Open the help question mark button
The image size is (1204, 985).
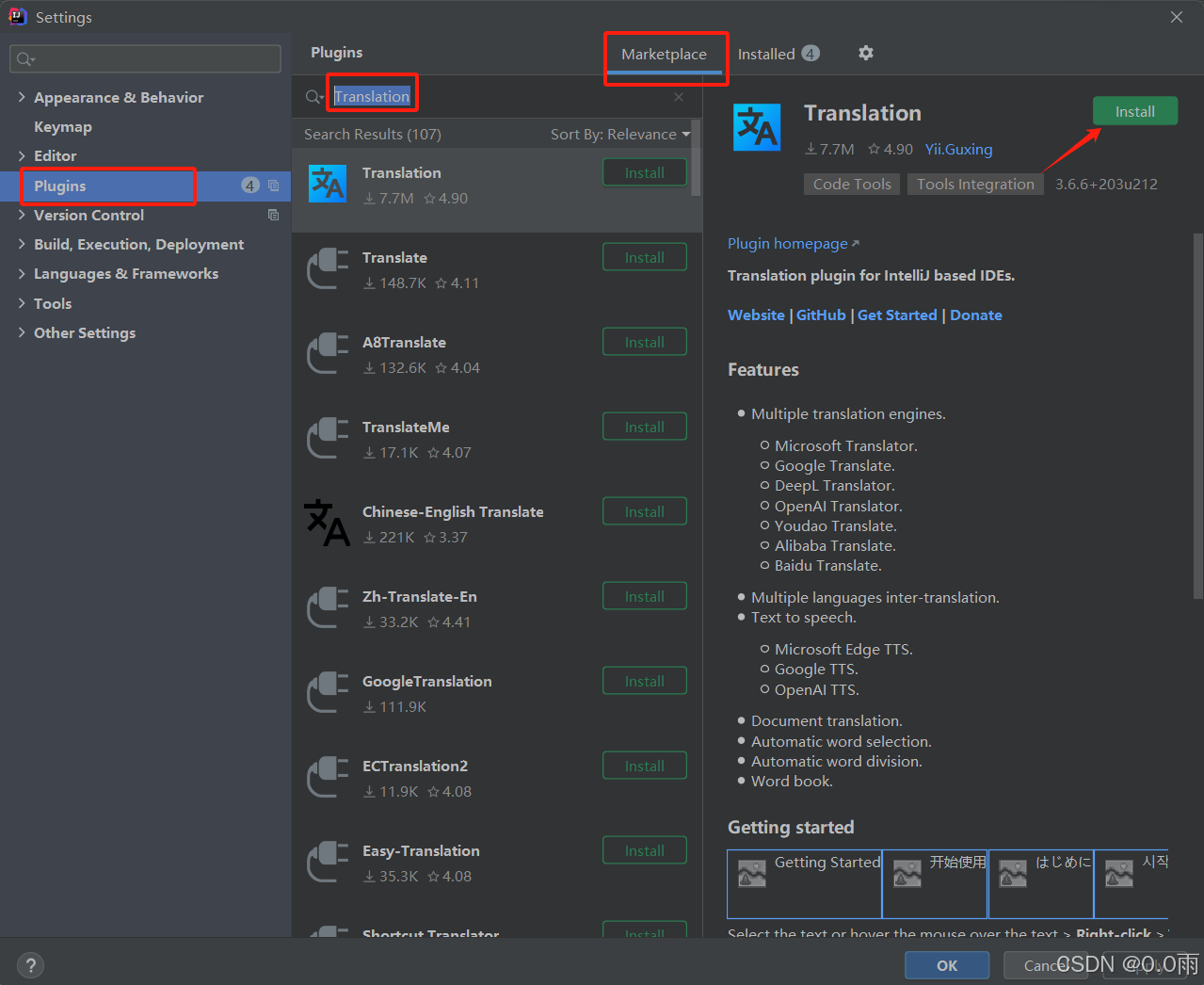click(x=30, y=965)
